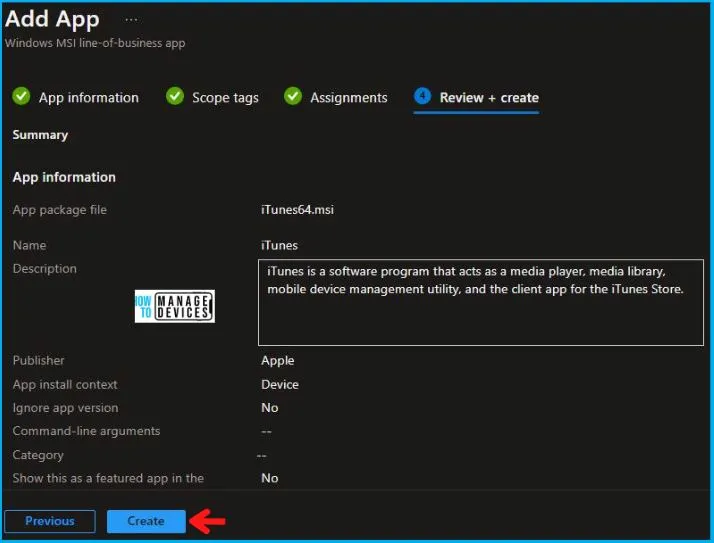Click the green check icon next to App information
714x543 pixels.
[21, 96]
